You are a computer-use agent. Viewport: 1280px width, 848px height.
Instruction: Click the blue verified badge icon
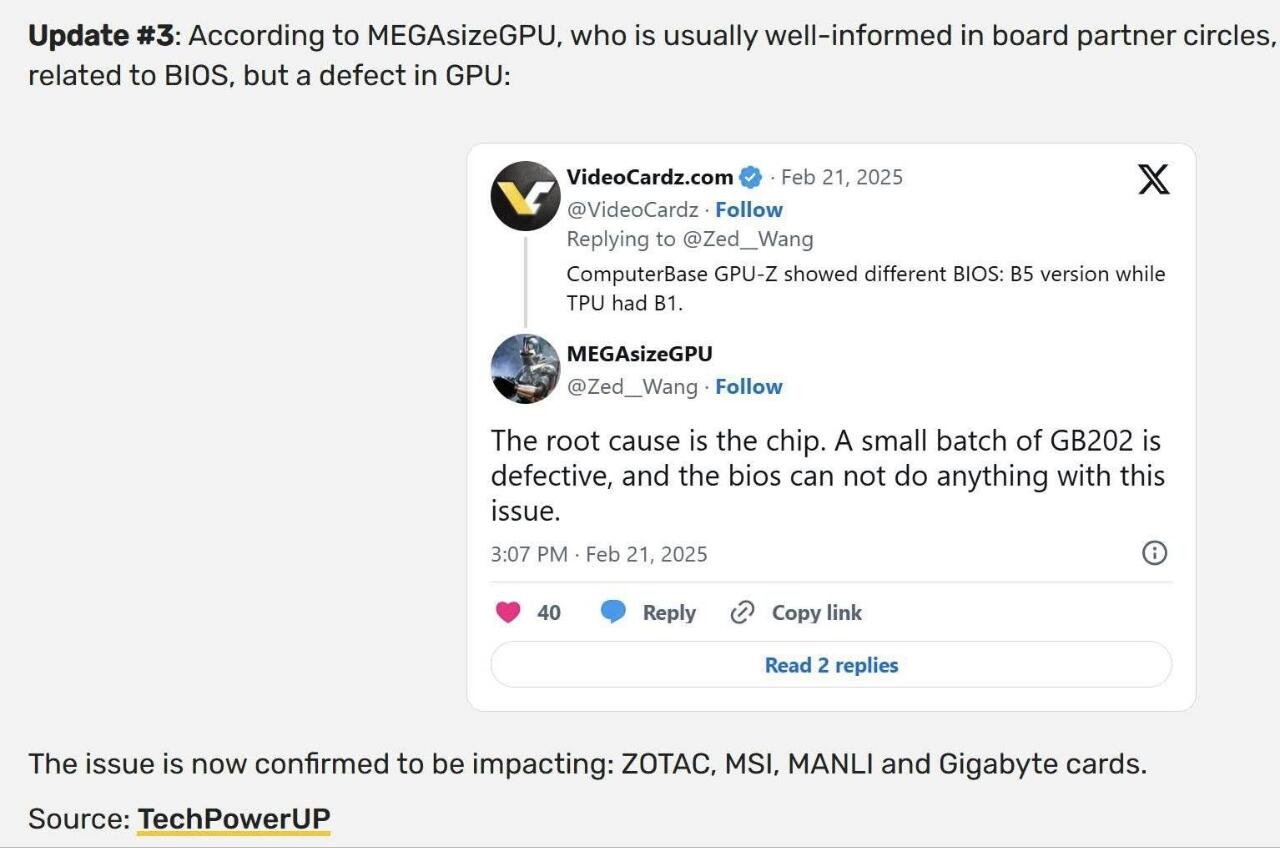[x=750, y=178]
